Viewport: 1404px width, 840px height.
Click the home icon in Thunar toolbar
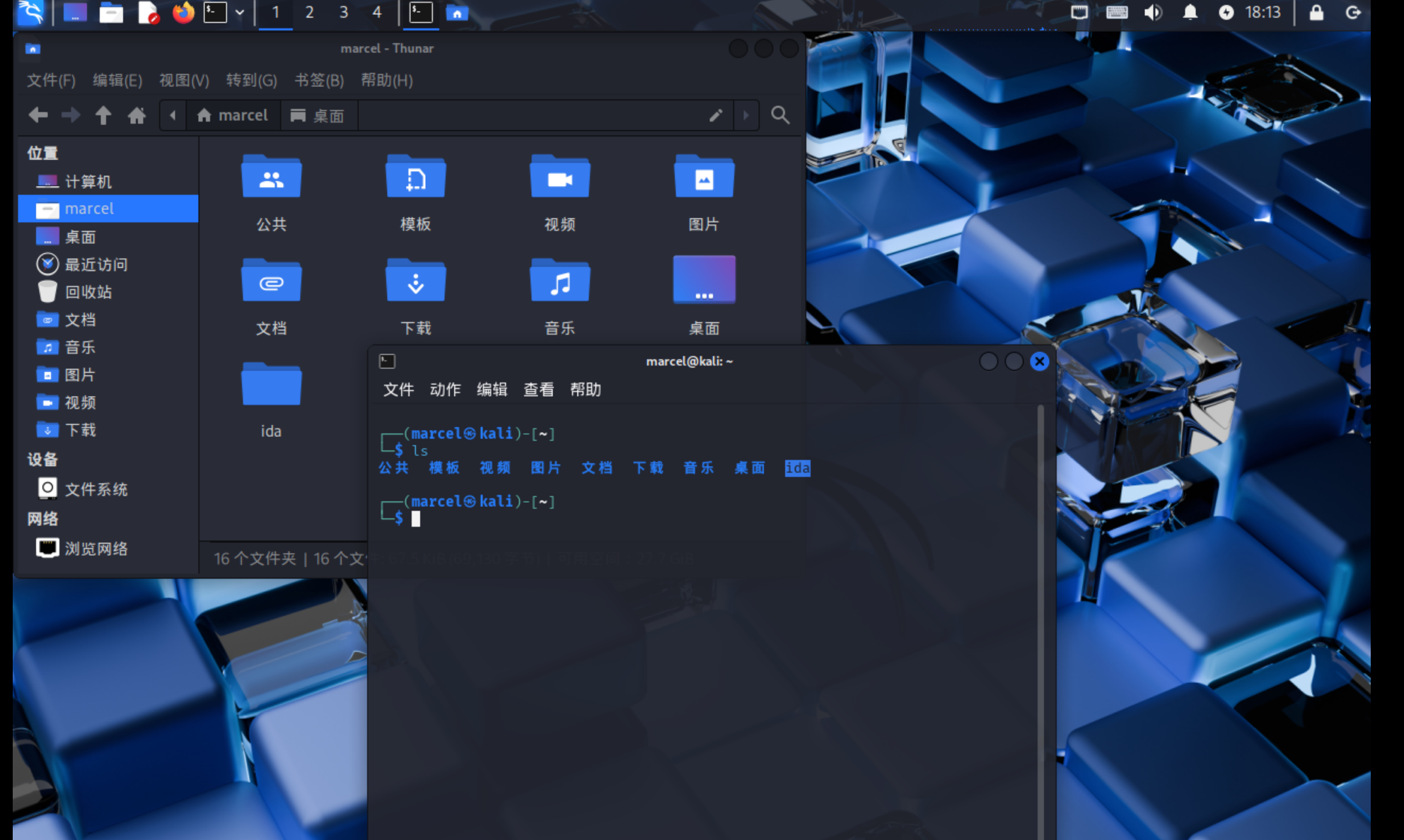click(x=137, y=115)
